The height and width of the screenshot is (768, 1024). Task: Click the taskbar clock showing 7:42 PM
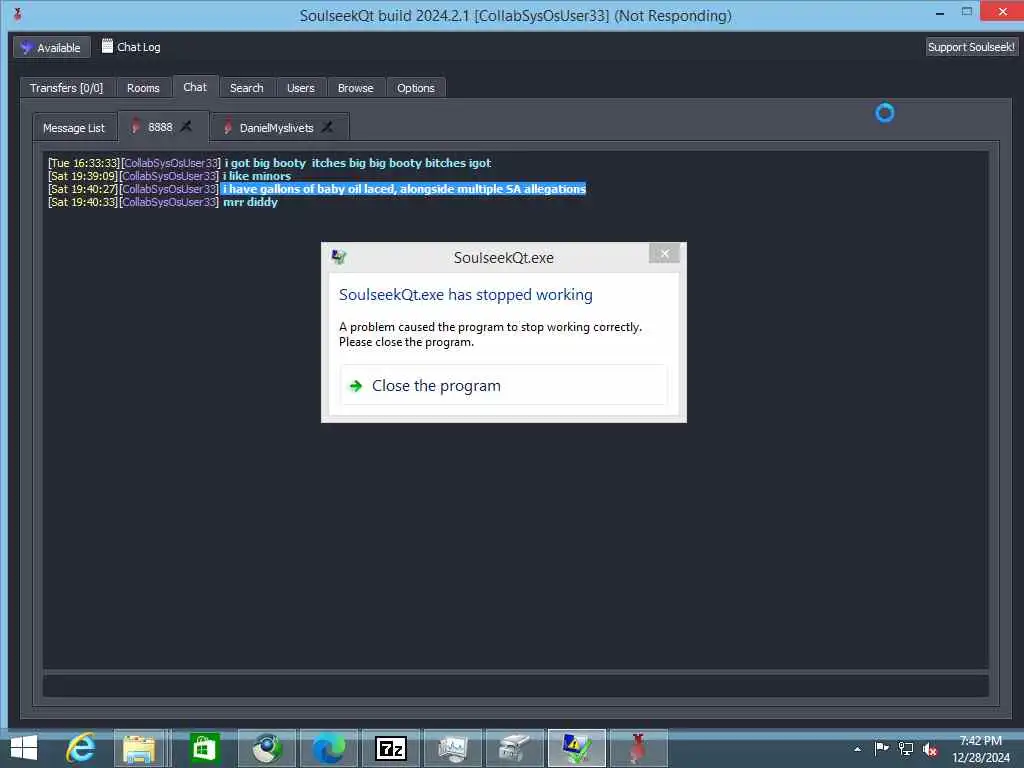click(x=980, y=749)
